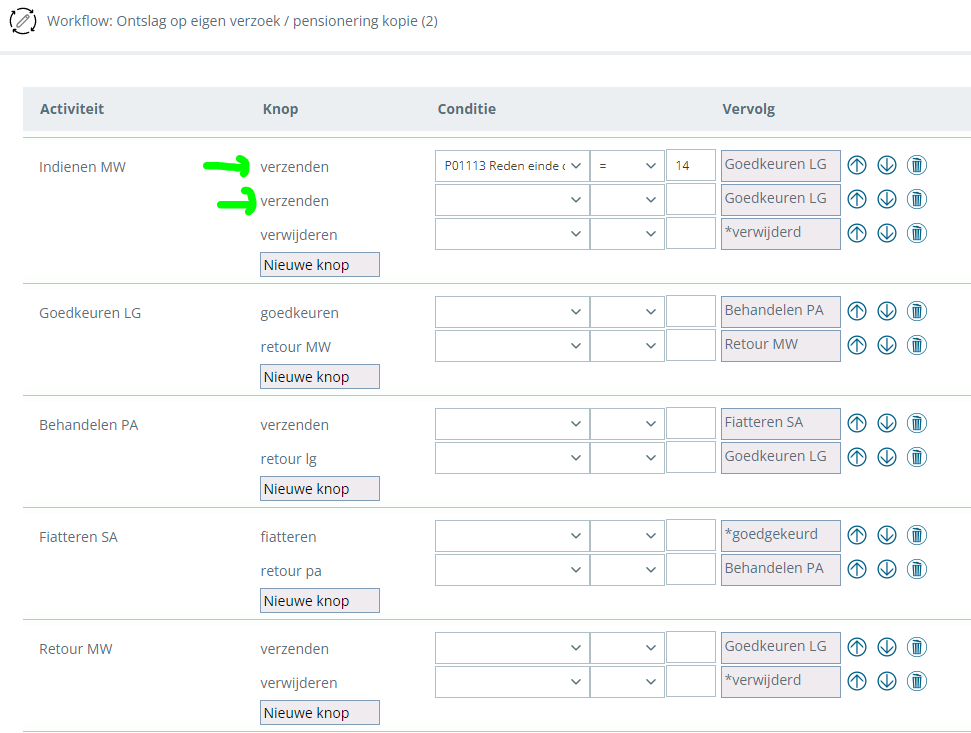Open the P01113 Reden einde condition dropdown

point(511,166)
